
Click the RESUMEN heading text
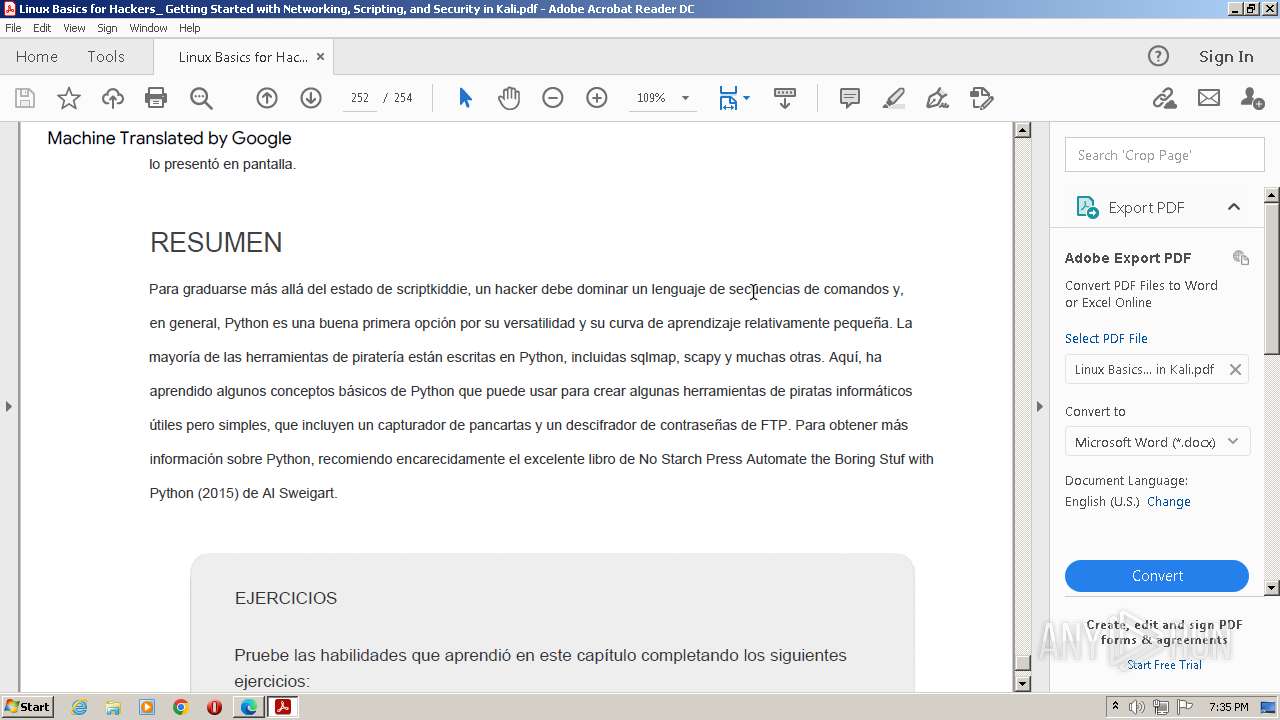(216, 242)
